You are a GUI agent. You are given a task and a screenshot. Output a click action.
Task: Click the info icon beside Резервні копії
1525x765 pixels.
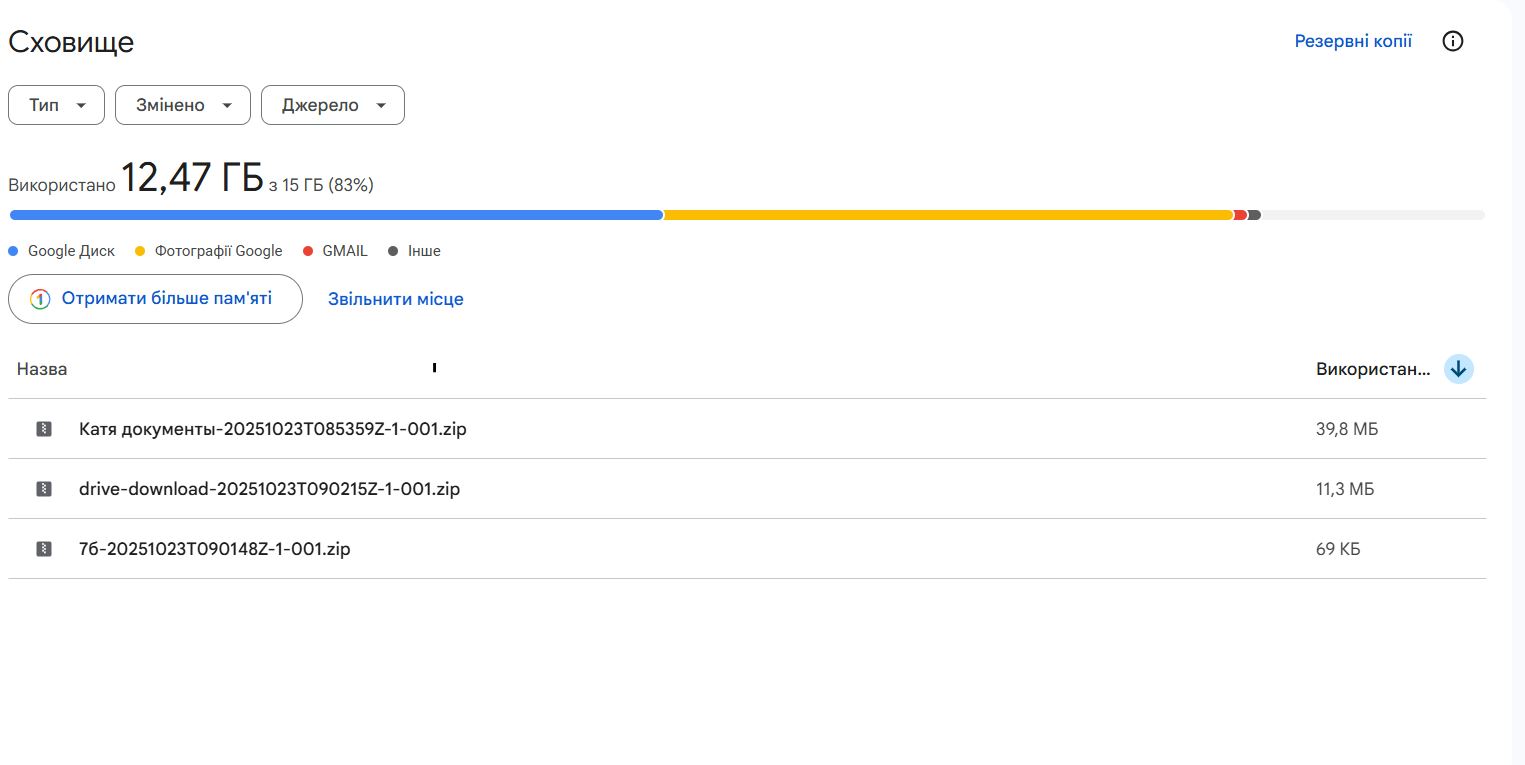(1453, 41)
